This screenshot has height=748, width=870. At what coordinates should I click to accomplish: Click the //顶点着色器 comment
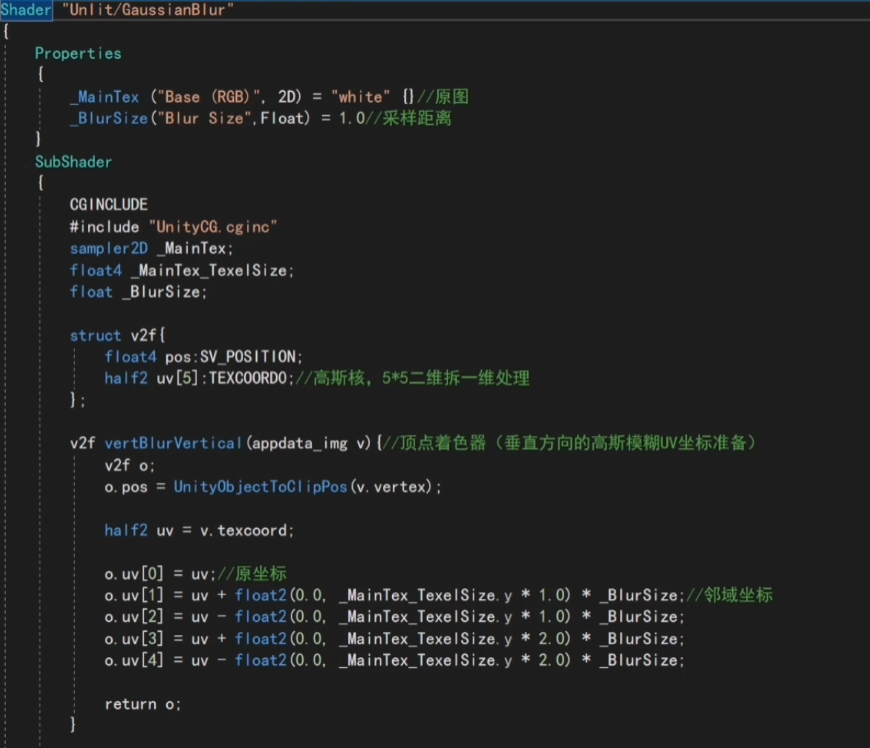[569, 443]
